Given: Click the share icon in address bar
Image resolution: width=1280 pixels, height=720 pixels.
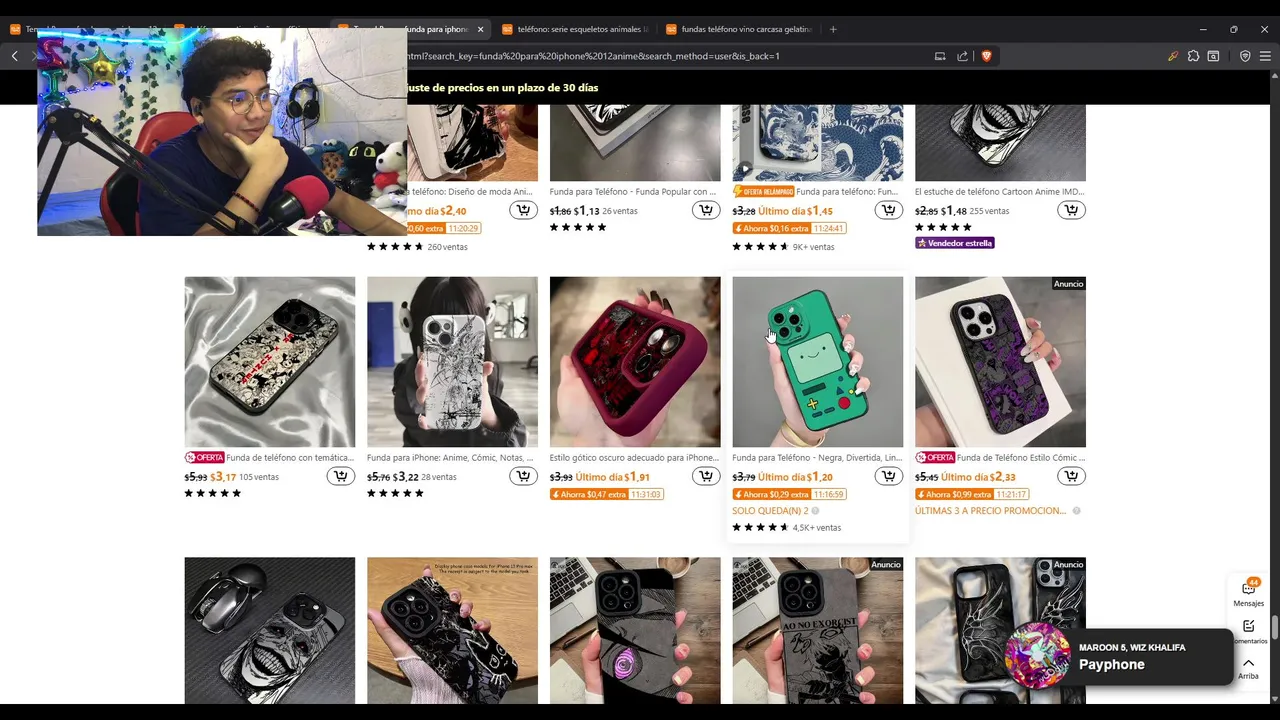Looking at the screenshot, I should 962,56.
